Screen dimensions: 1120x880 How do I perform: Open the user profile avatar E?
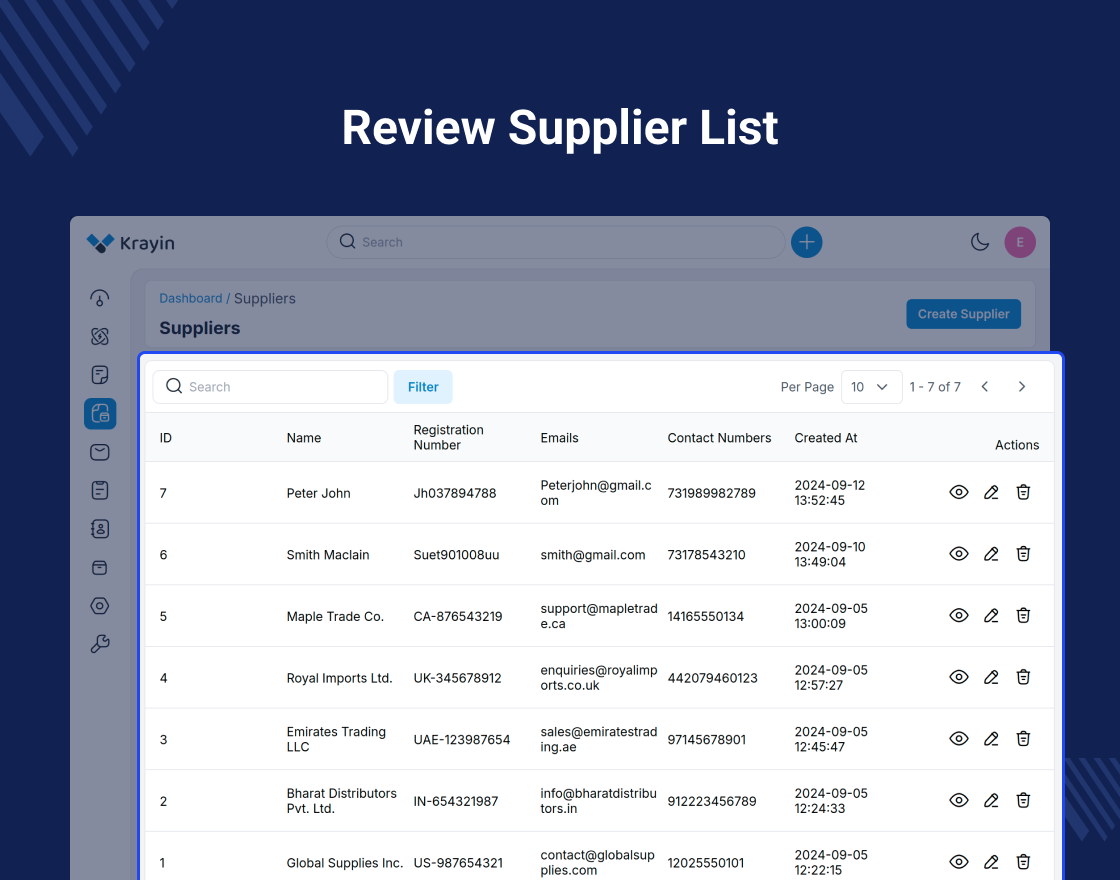tap(1020, 242)
